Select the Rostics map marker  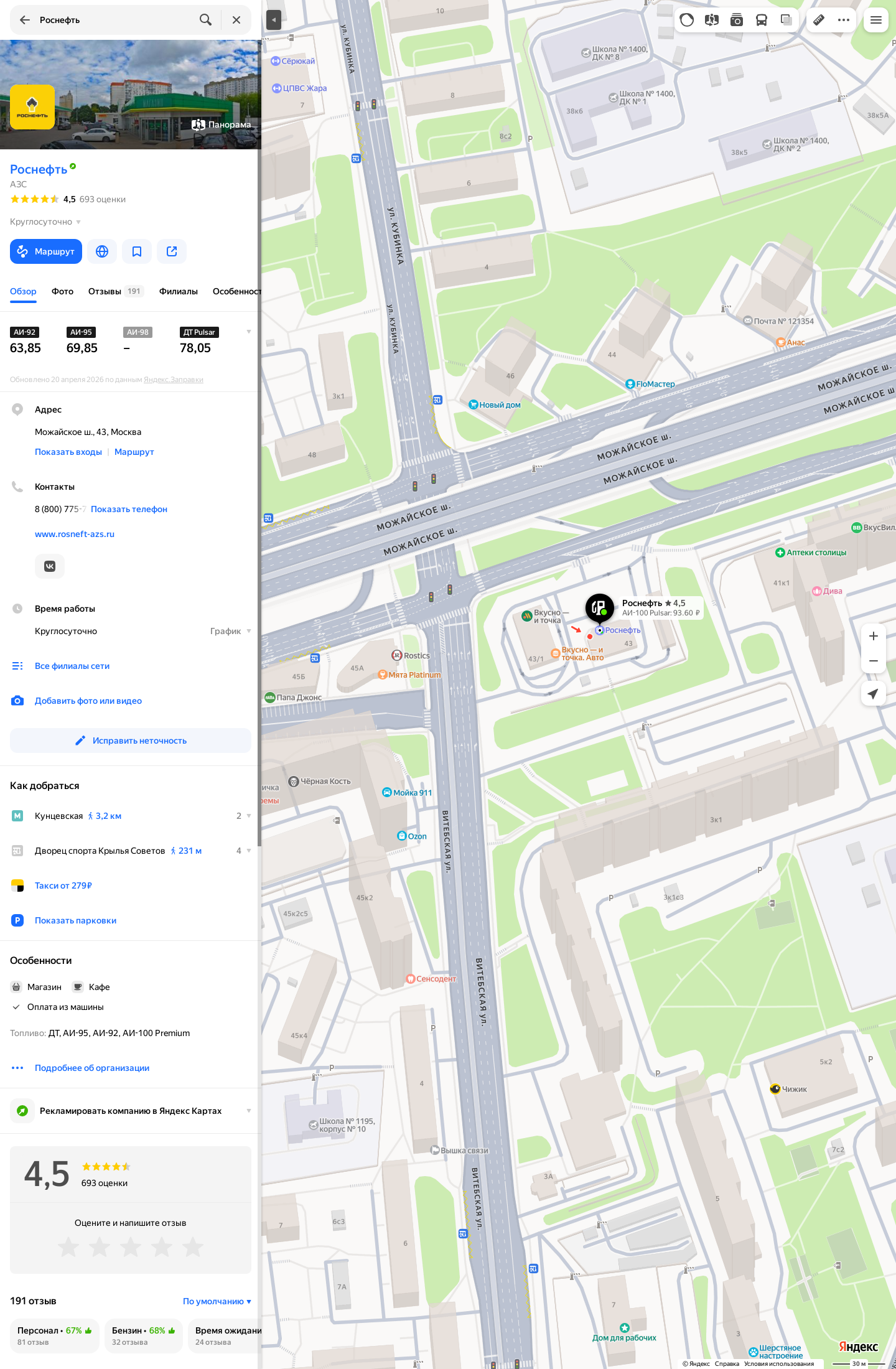click(396, 655)
